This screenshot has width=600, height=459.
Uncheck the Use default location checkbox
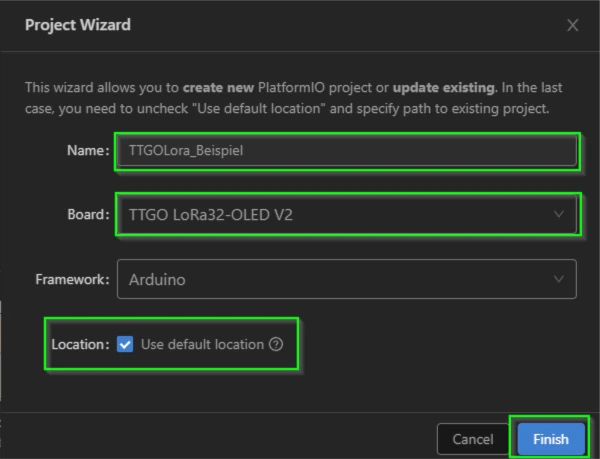click(125, 344)
